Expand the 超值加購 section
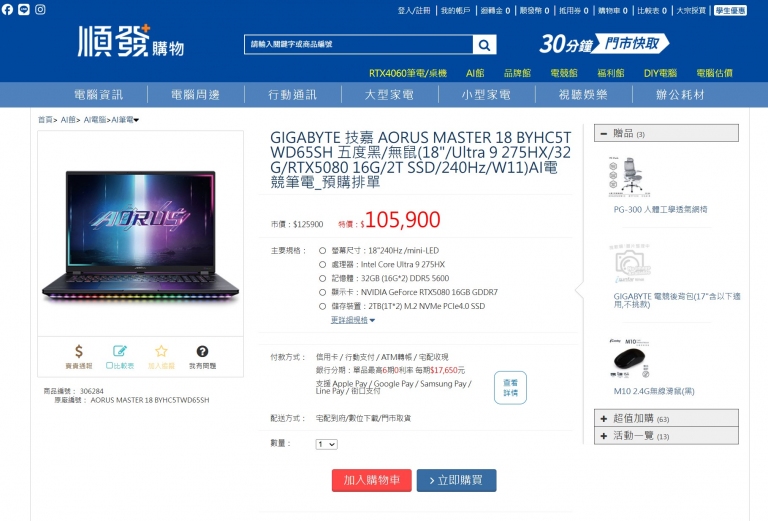Viewport: 768px width, 521px height. point(666,418)
